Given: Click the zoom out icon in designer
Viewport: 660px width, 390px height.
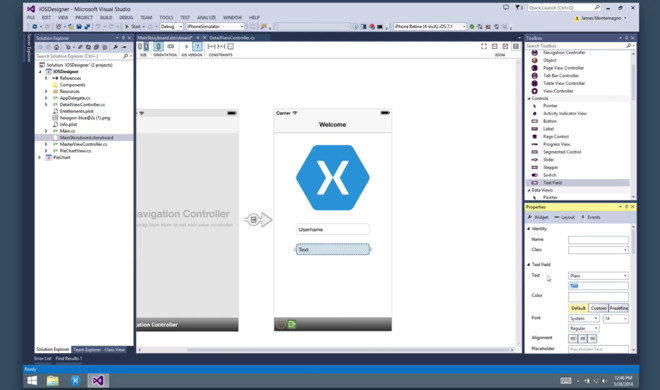Looking at the screenshot, I should (x=495, y=46).
